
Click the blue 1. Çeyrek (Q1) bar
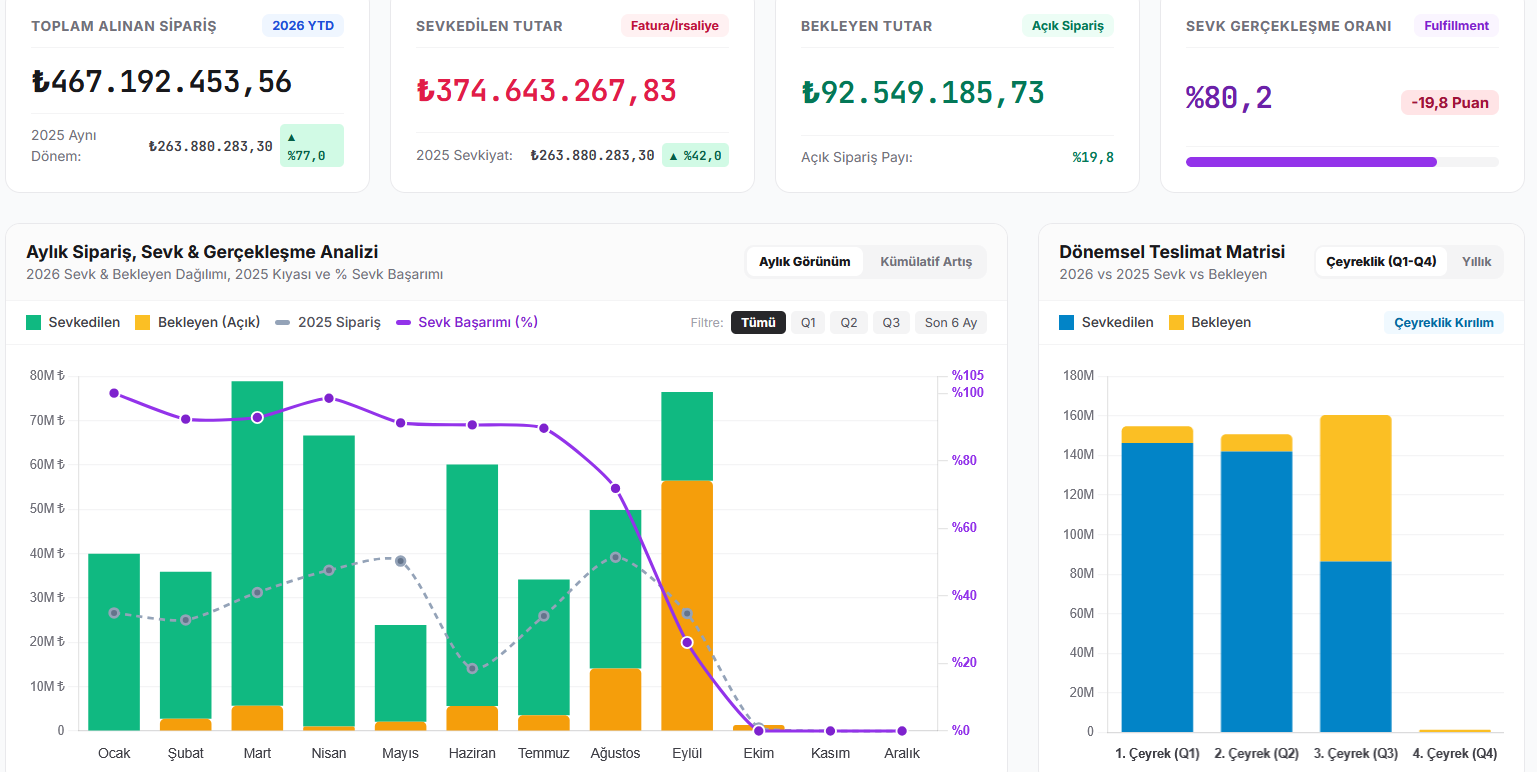pos(1157,587)
